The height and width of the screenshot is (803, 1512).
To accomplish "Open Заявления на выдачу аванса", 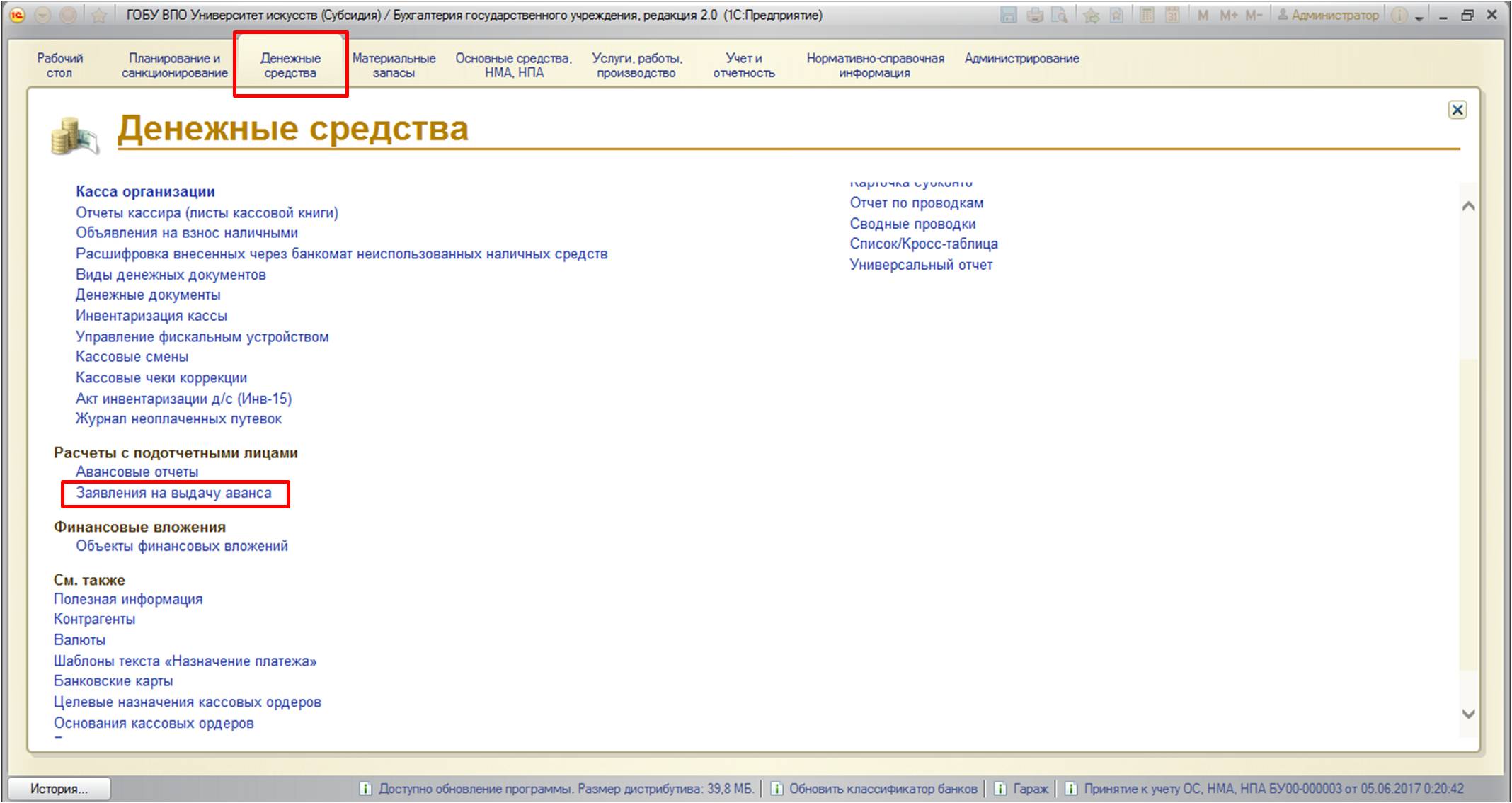I will tap(173, 493).
